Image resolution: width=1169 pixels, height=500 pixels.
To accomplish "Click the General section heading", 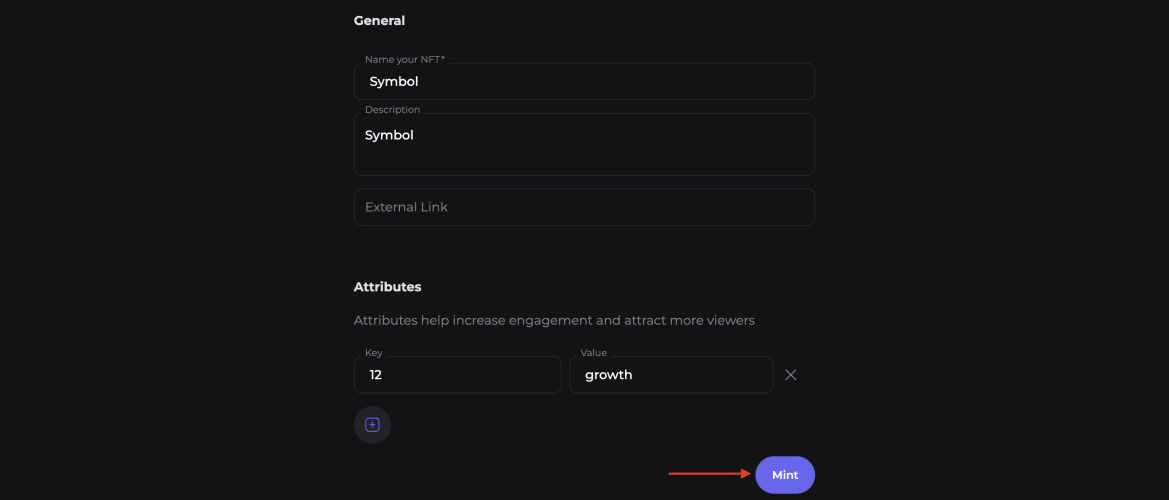I will pos(379,21).
